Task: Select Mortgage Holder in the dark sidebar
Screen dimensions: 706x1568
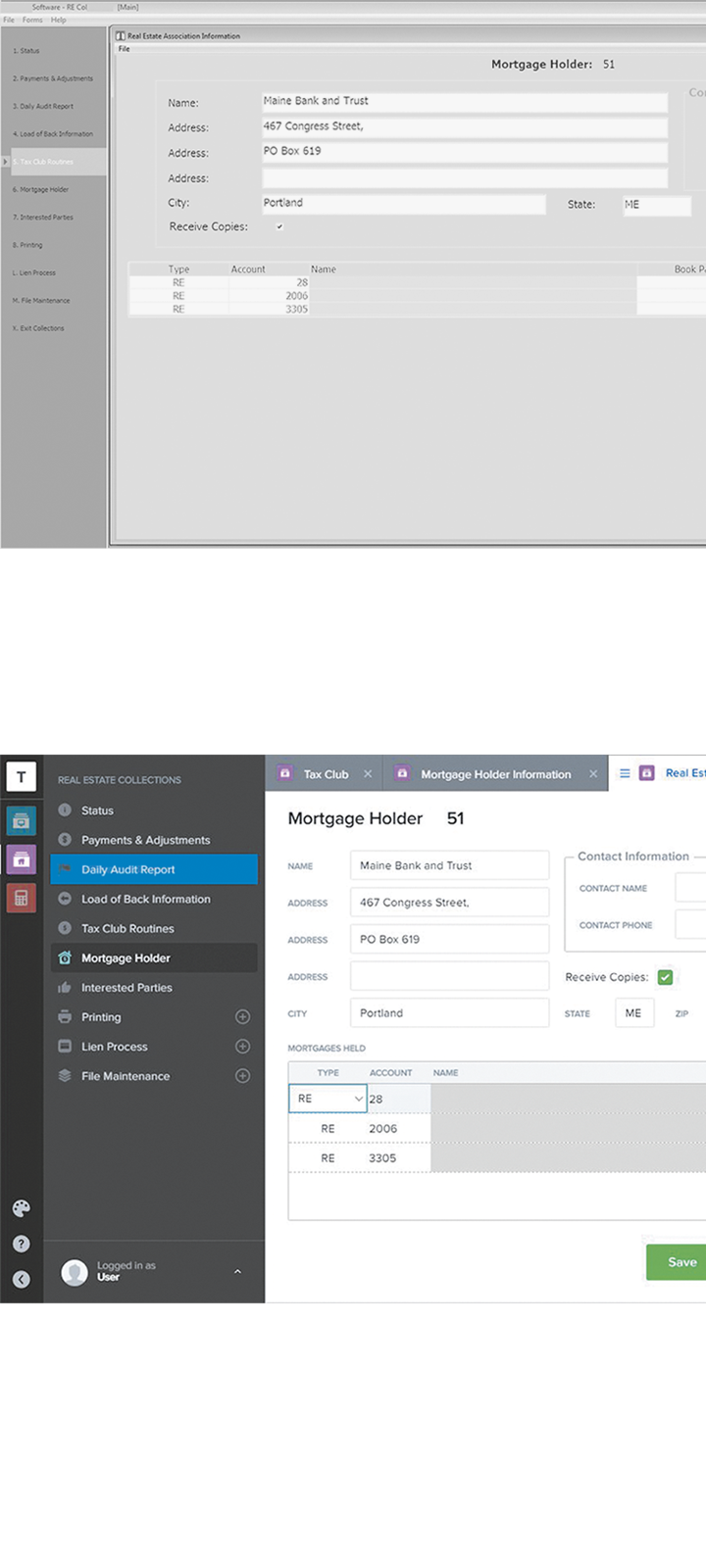Action: click(x=154, y=957)
